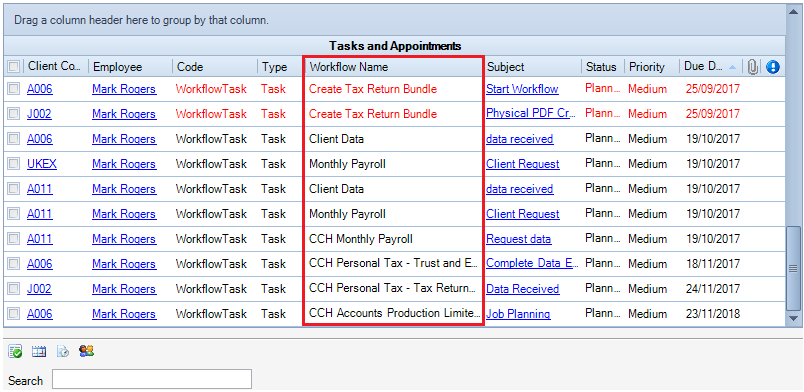The image size is (804, 392).
Task: Sort by the Client Co... column header
Action: click(55, 67)
